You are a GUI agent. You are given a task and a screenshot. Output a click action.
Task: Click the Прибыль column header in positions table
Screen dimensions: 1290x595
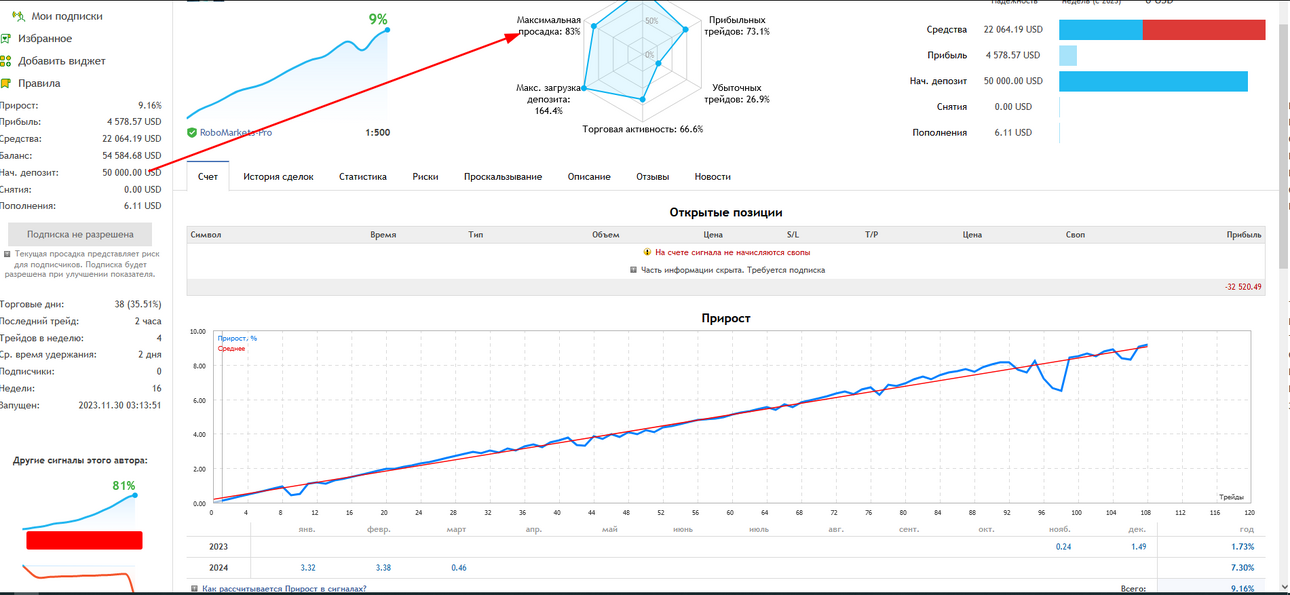coord(1244,235)
